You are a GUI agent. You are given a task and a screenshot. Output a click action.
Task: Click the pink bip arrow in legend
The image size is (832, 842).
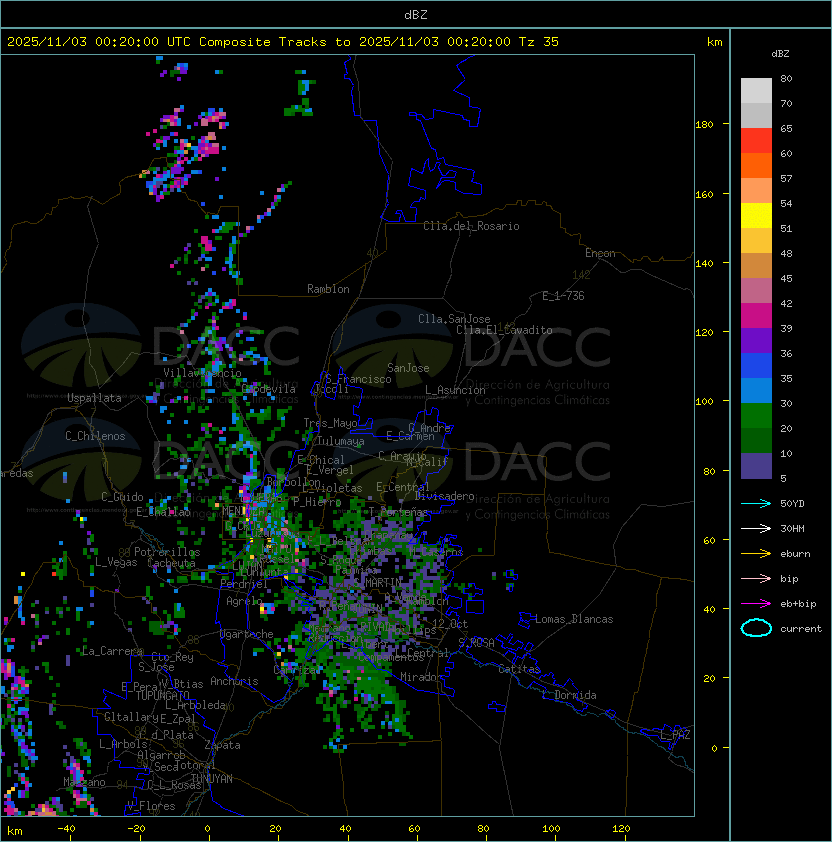pos(756,578)
